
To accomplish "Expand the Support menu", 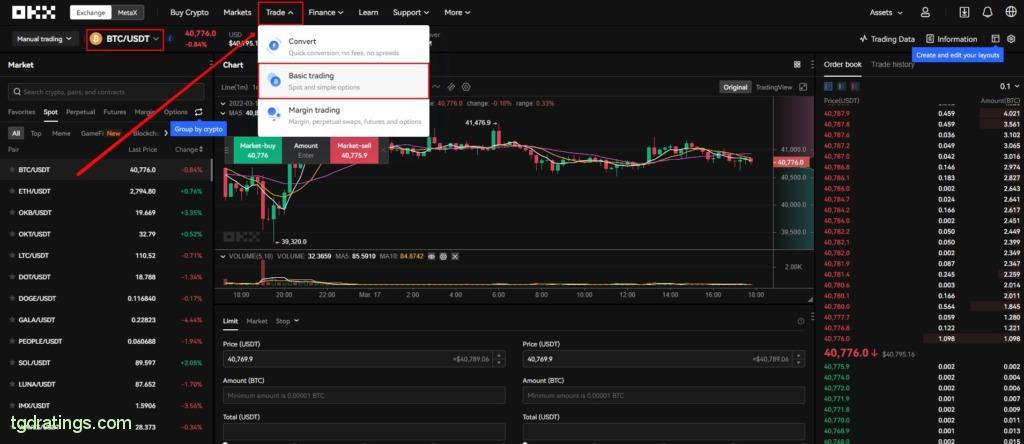I will click(411, 12).
